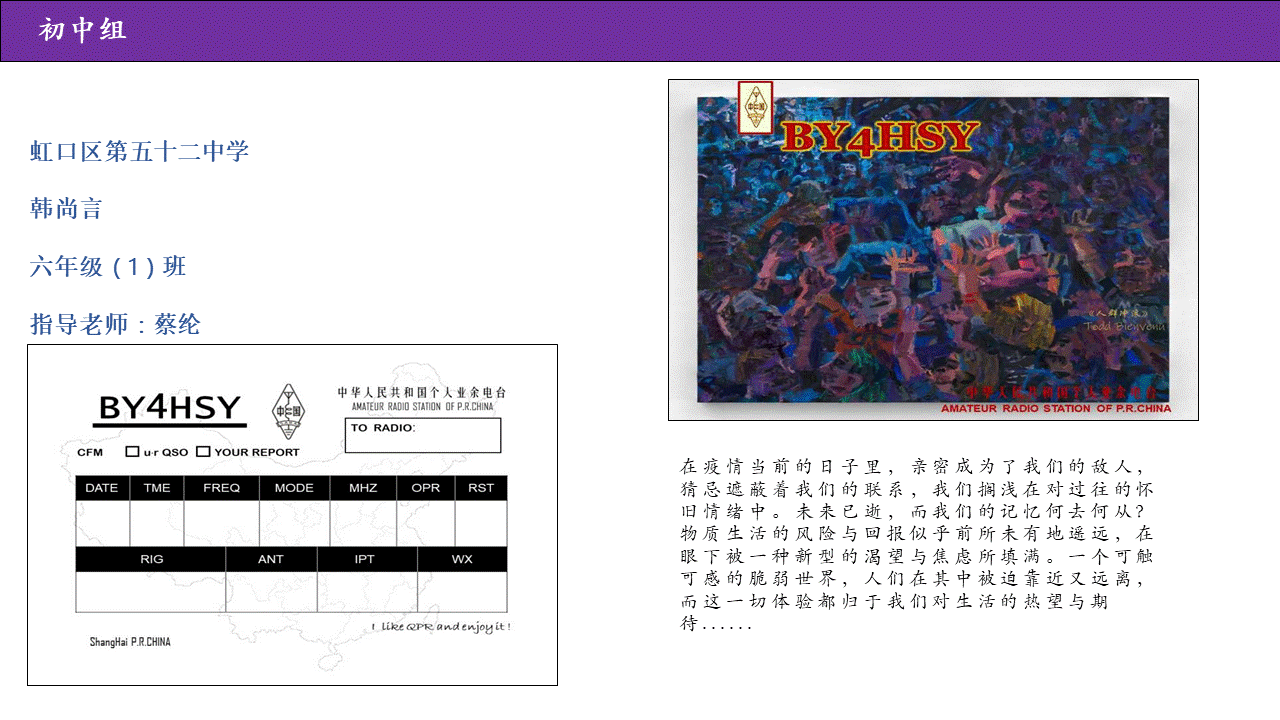Click the ANT column header
This screenshot has height=720, width=1280.
(271, 559)
